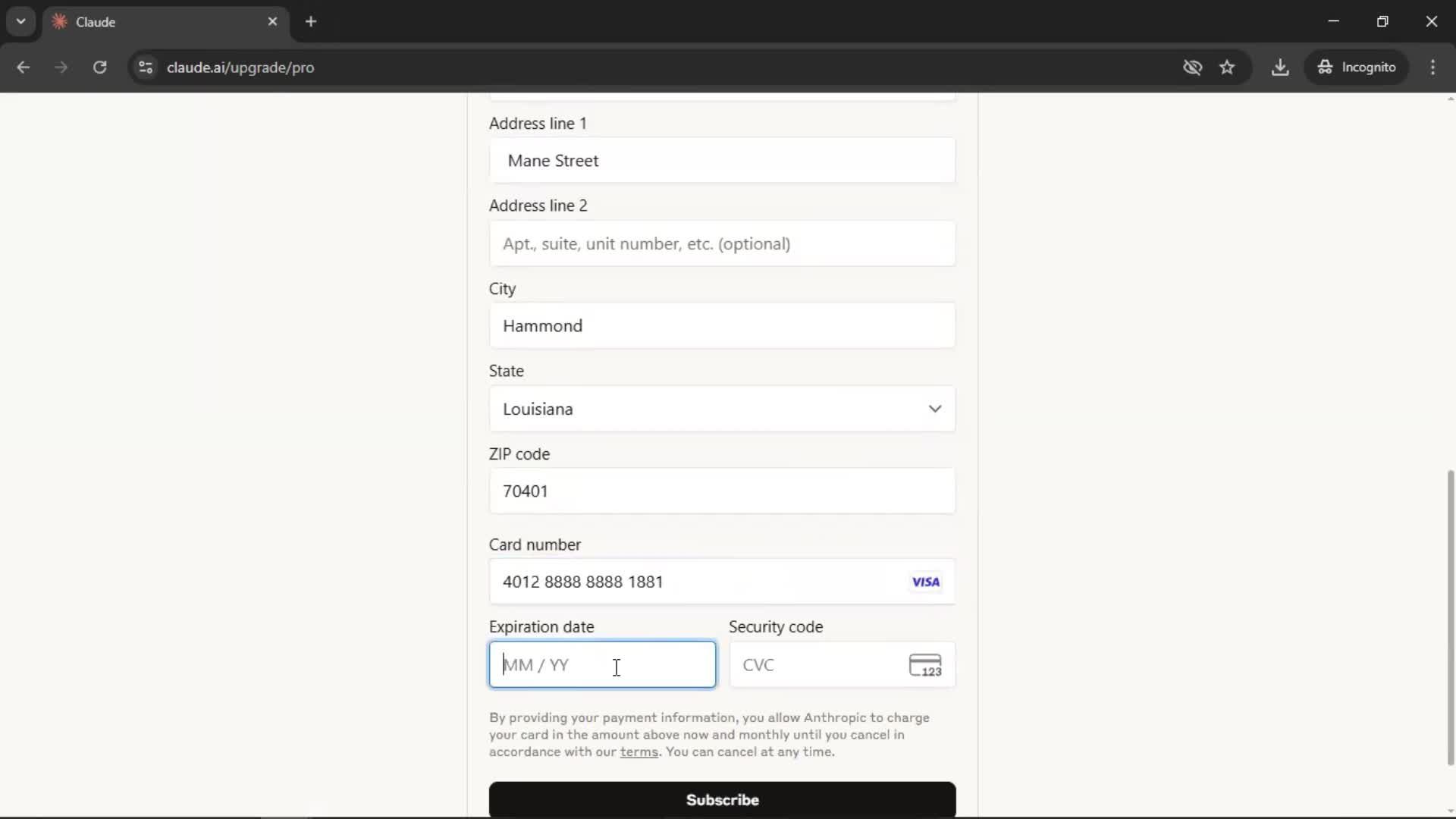
Task: Click the Claude tab favicon
Action: point(59,22)
